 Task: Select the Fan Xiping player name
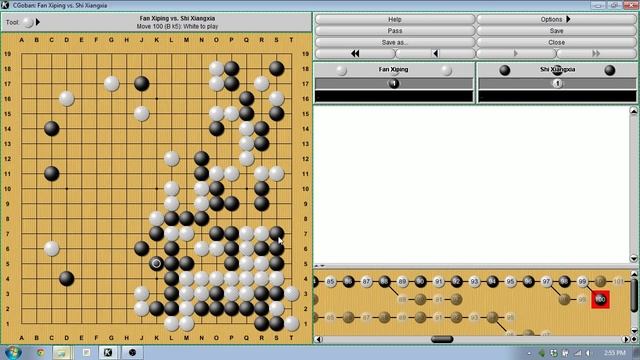393,69
